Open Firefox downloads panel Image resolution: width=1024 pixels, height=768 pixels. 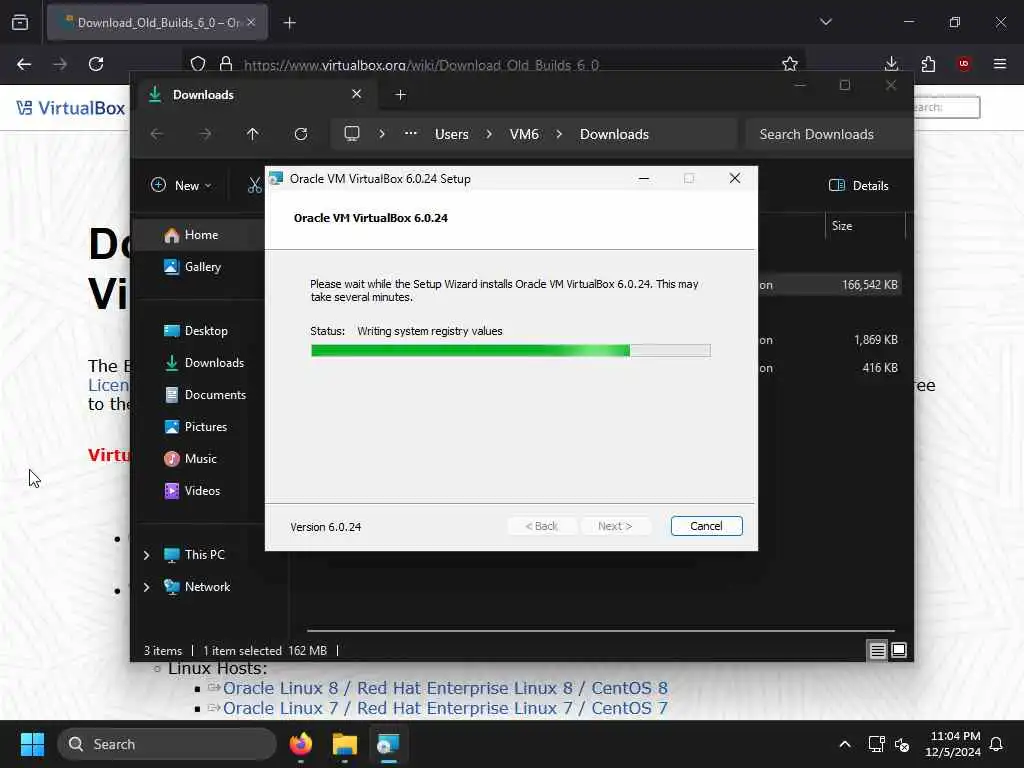click(x=891, y=63)
